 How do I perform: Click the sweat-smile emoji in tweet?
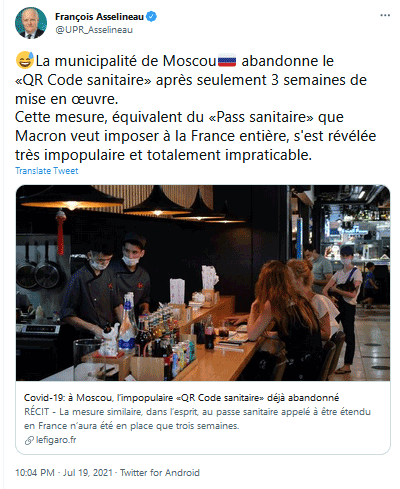(25, 61)
